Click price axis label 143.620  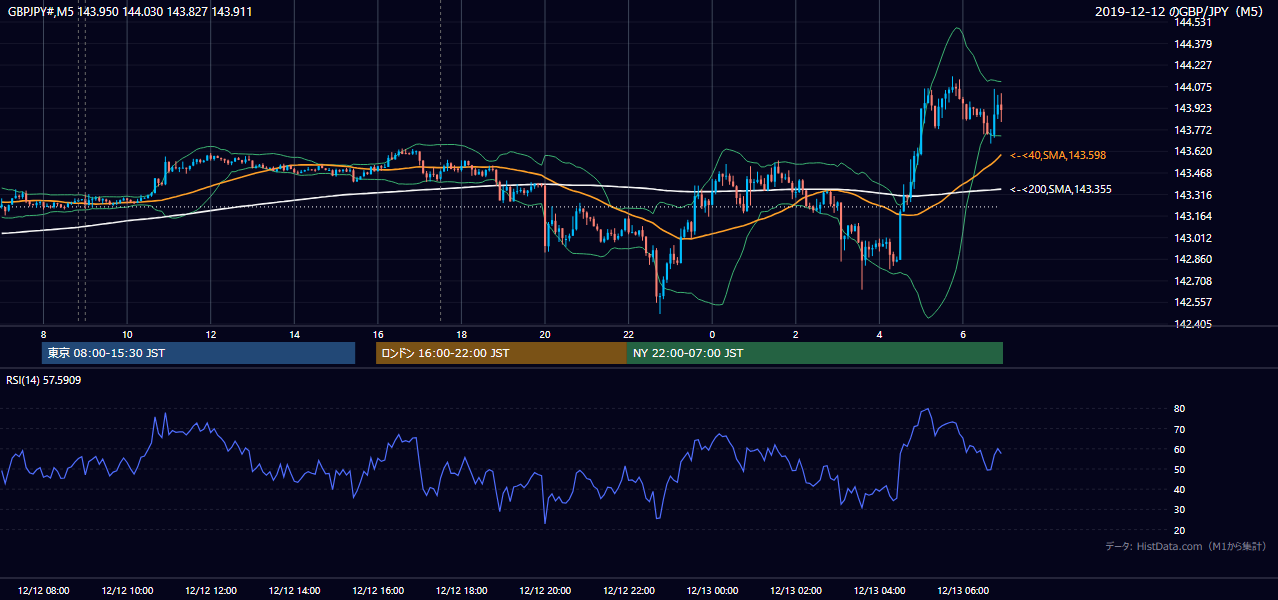point(1194,151)
